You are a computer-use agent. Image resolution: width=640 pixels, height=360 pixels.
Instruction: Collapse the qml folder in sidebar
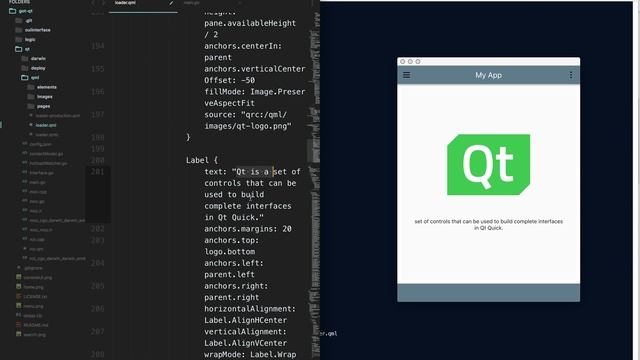(35, 78)
